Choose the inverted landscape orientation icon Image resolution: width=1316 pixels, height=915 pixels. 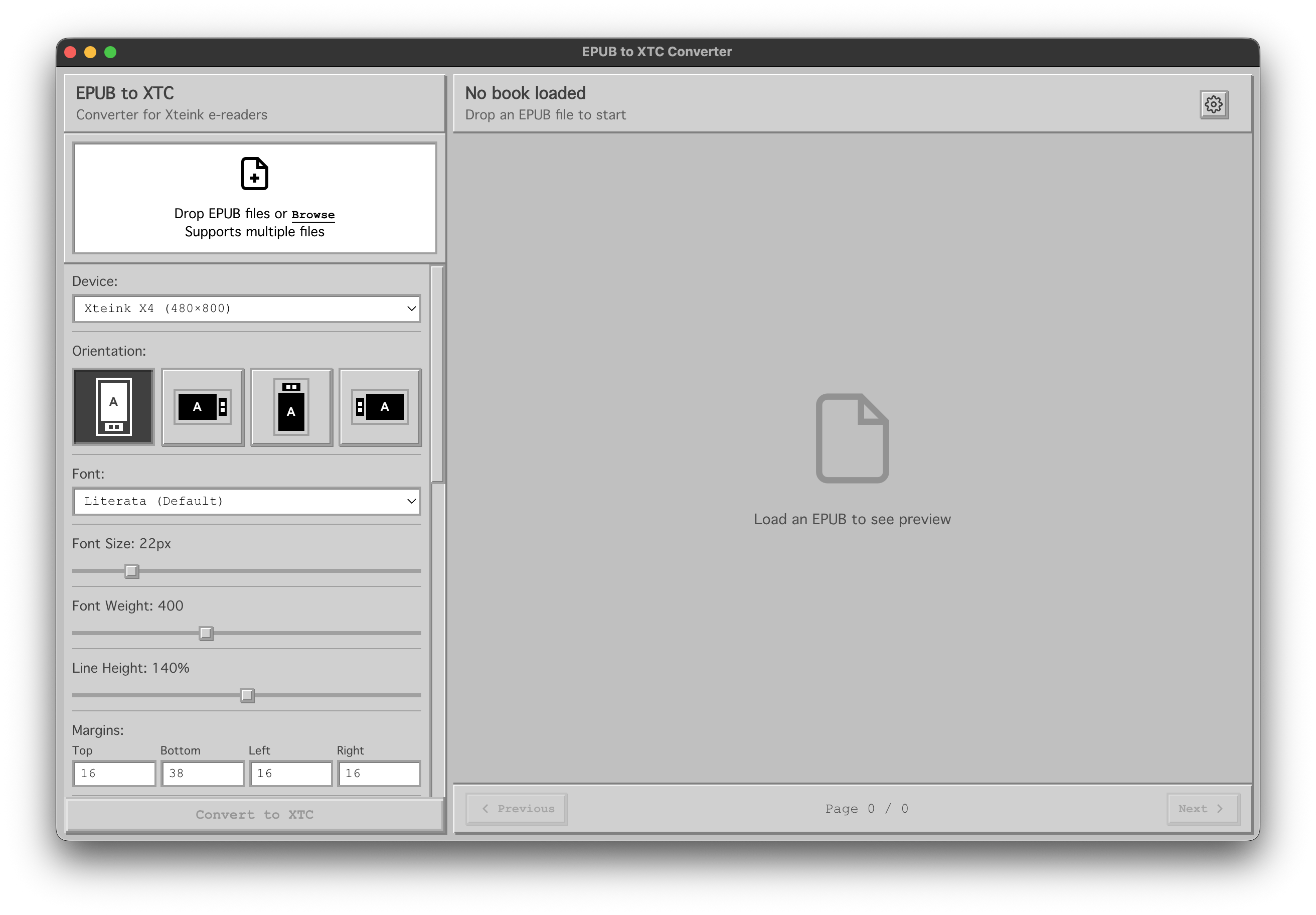click(x=380, y=406)
